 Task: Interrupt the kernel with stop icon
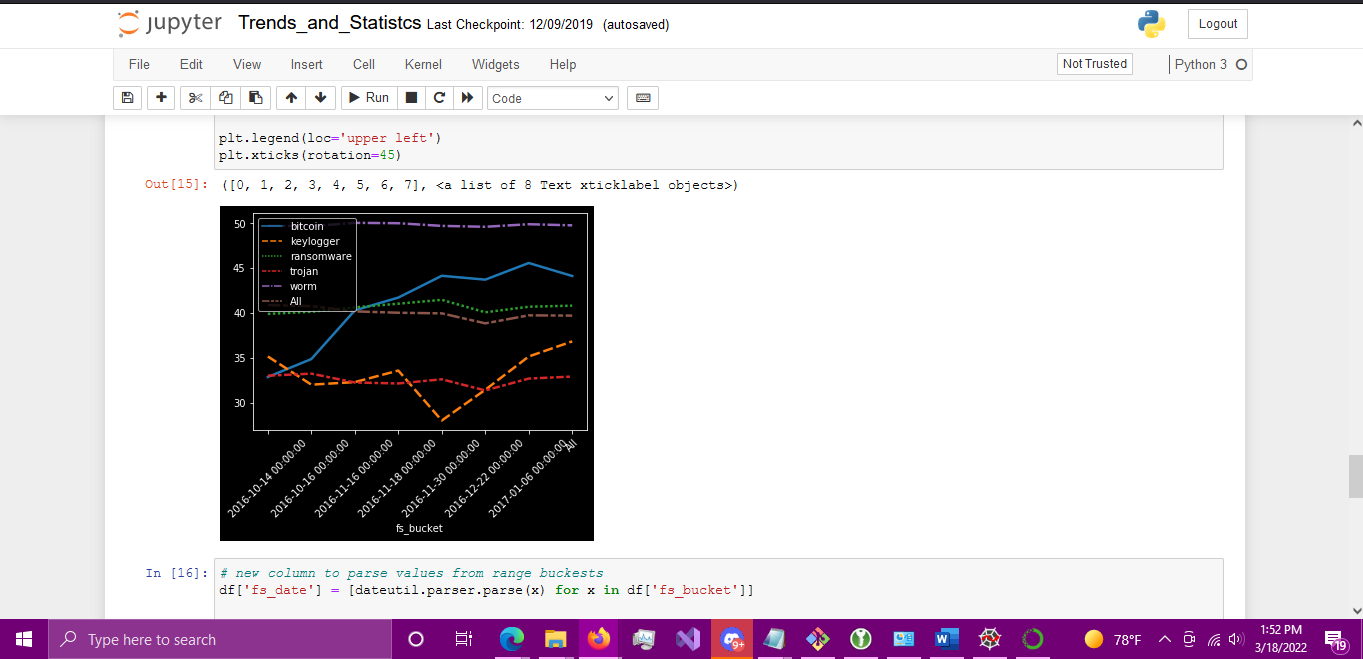point(410,98)
